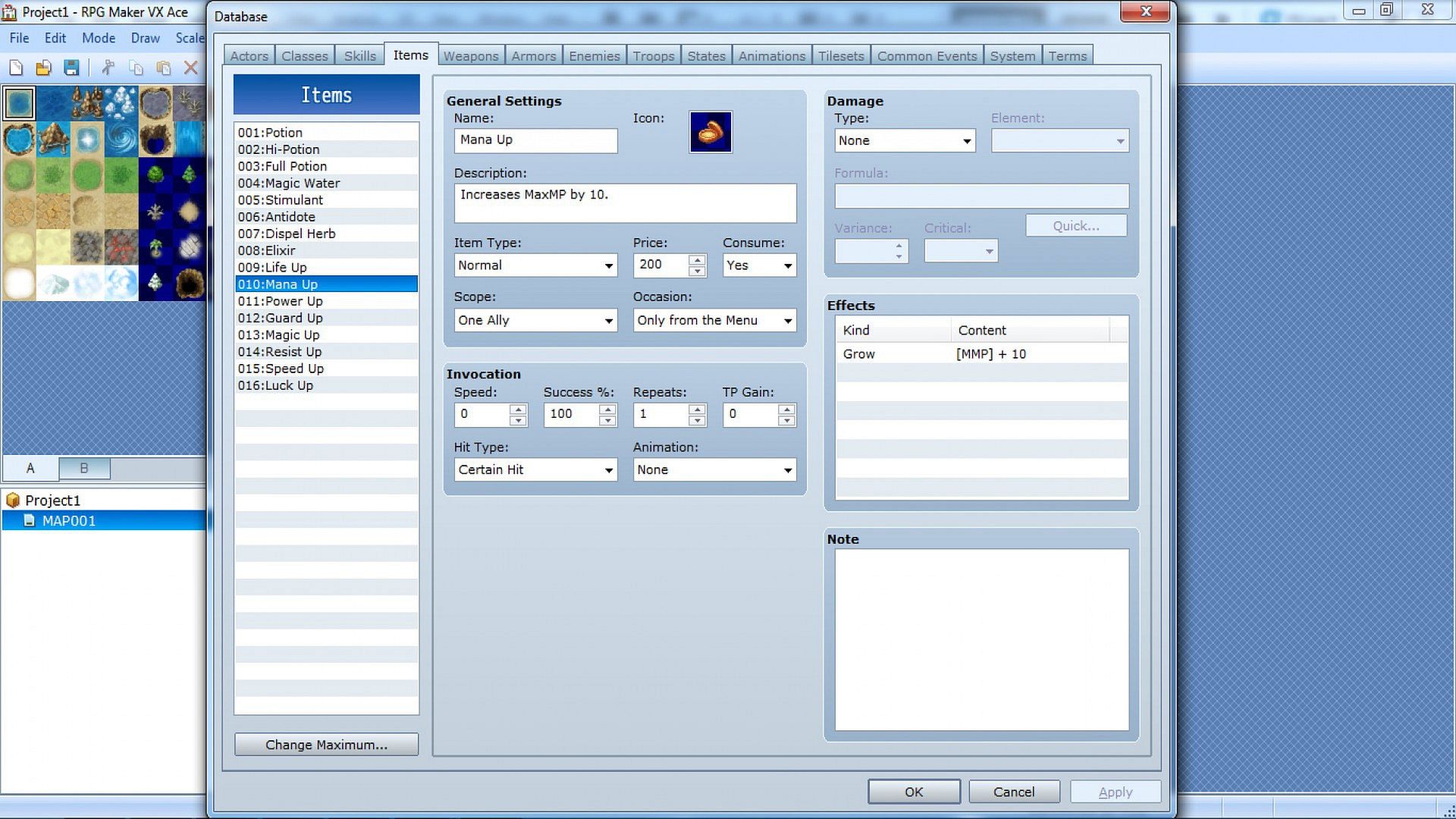Open the Damage Type dropdown
Viewport: 1456px width, 819px height.
[x=904, y=140]
